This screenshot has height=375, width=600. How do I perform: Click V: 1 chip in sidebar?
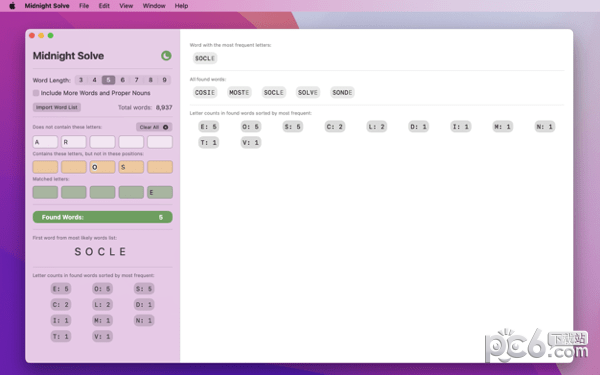tap(102, 336)
